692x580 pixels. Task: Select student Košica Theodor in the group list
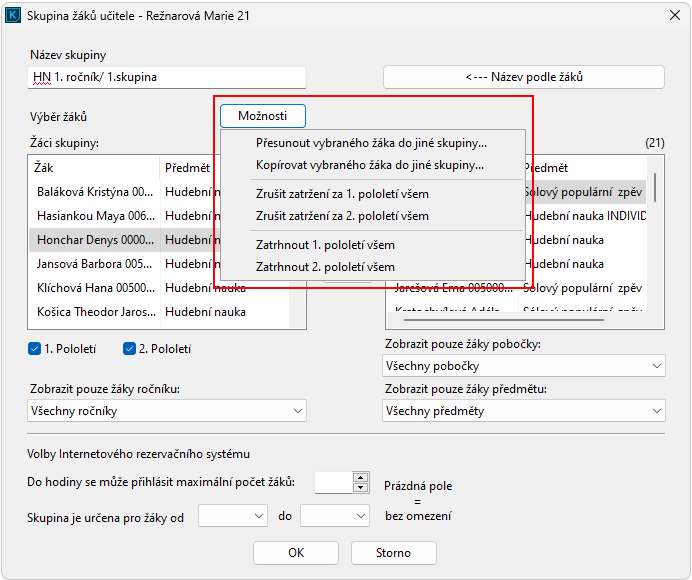pyautogui.click(x=94, y=312)
